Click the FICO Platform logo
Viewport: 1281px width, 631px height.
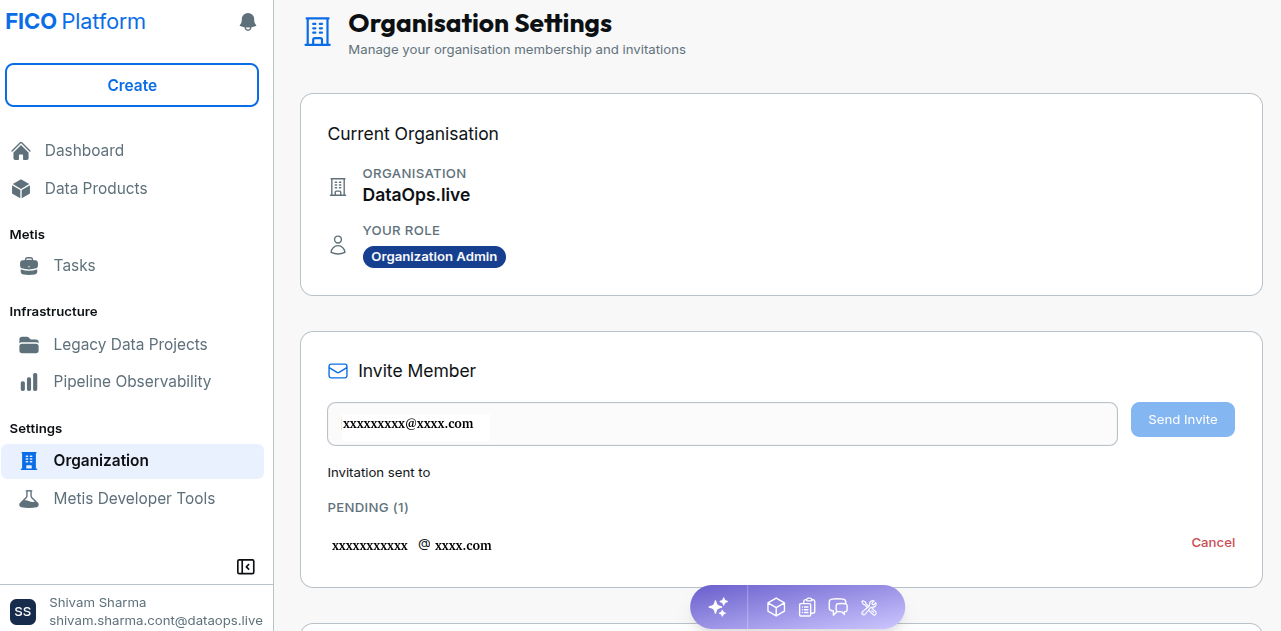[x=76, y=22]
